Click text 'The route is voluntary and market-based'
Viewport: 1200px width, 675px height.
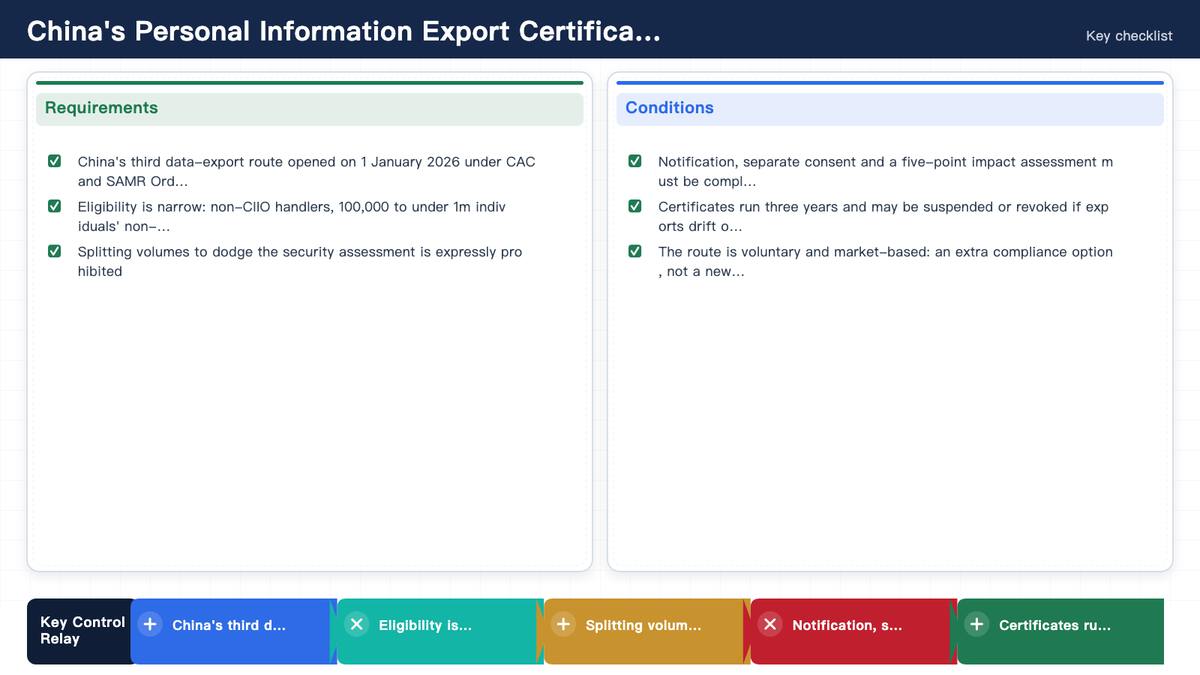(794, 252)
